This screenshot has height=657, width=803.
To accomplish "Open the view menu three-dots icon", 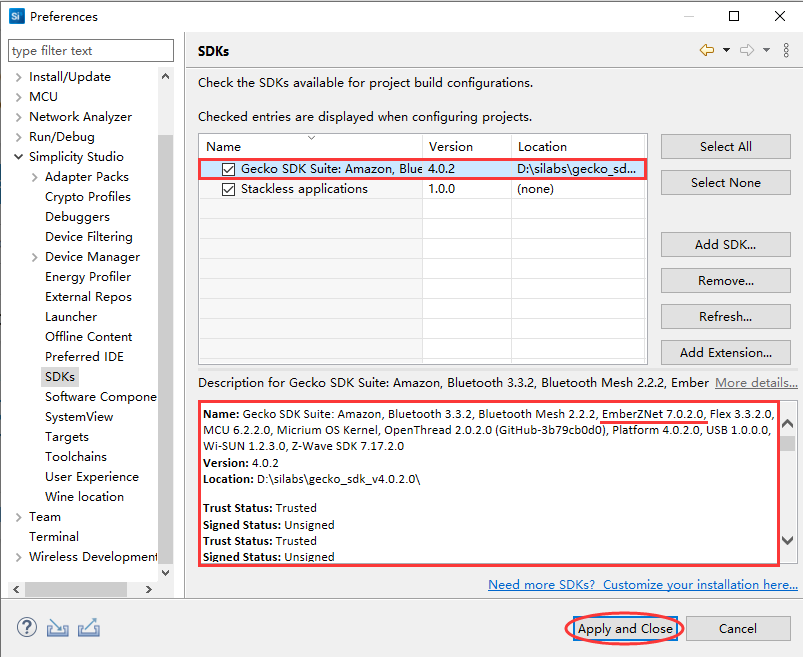I will coord(786,50).
